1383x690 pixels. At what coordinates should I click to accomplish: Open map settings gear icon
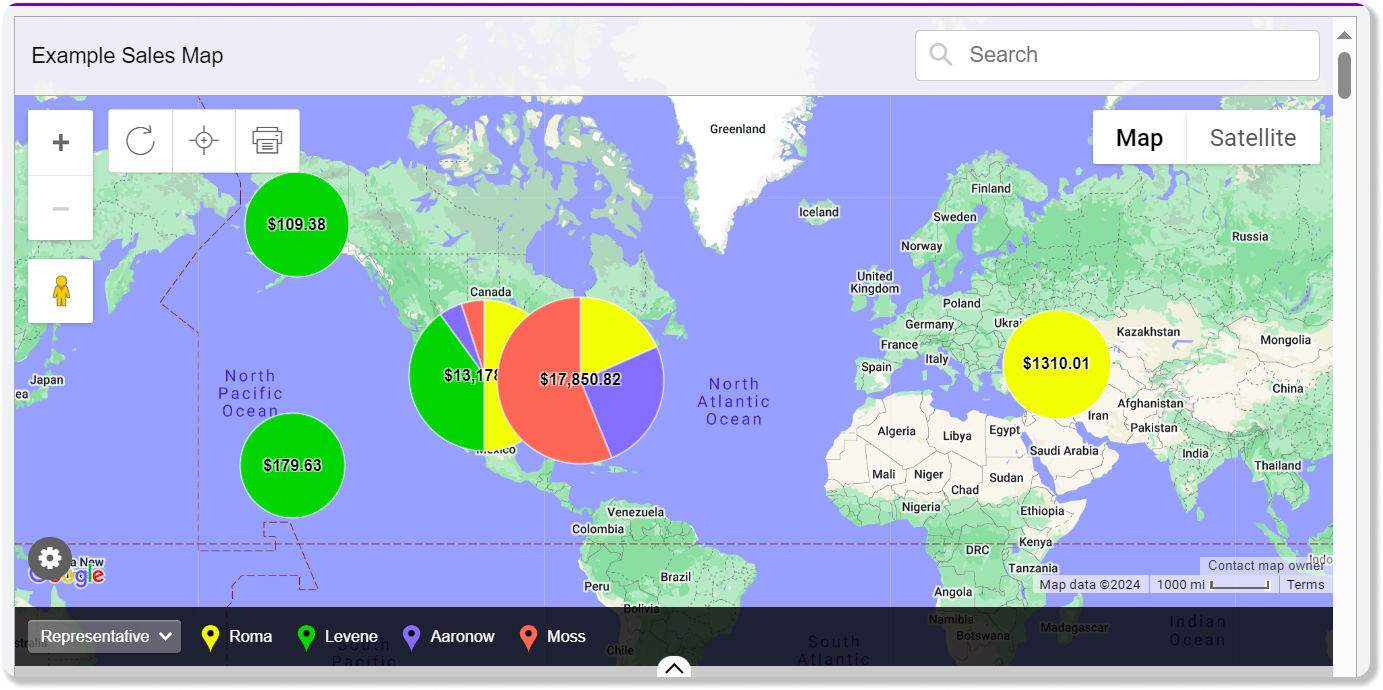[x=50, y=558]
